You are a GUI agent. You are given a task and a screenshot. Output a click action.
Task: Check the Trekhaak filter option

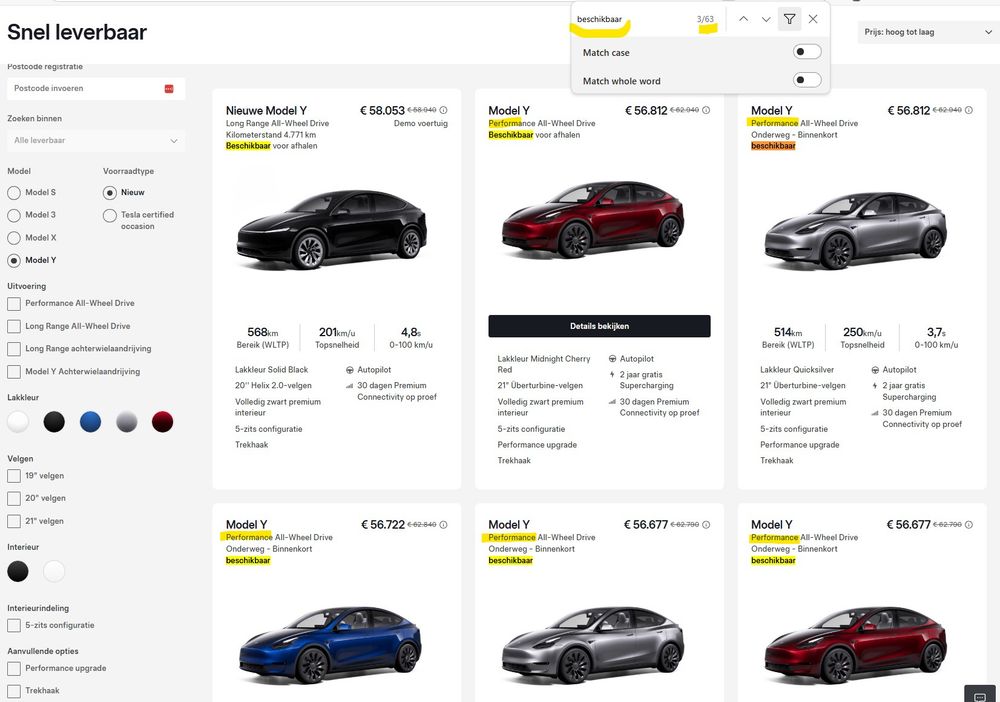point(14,691)
